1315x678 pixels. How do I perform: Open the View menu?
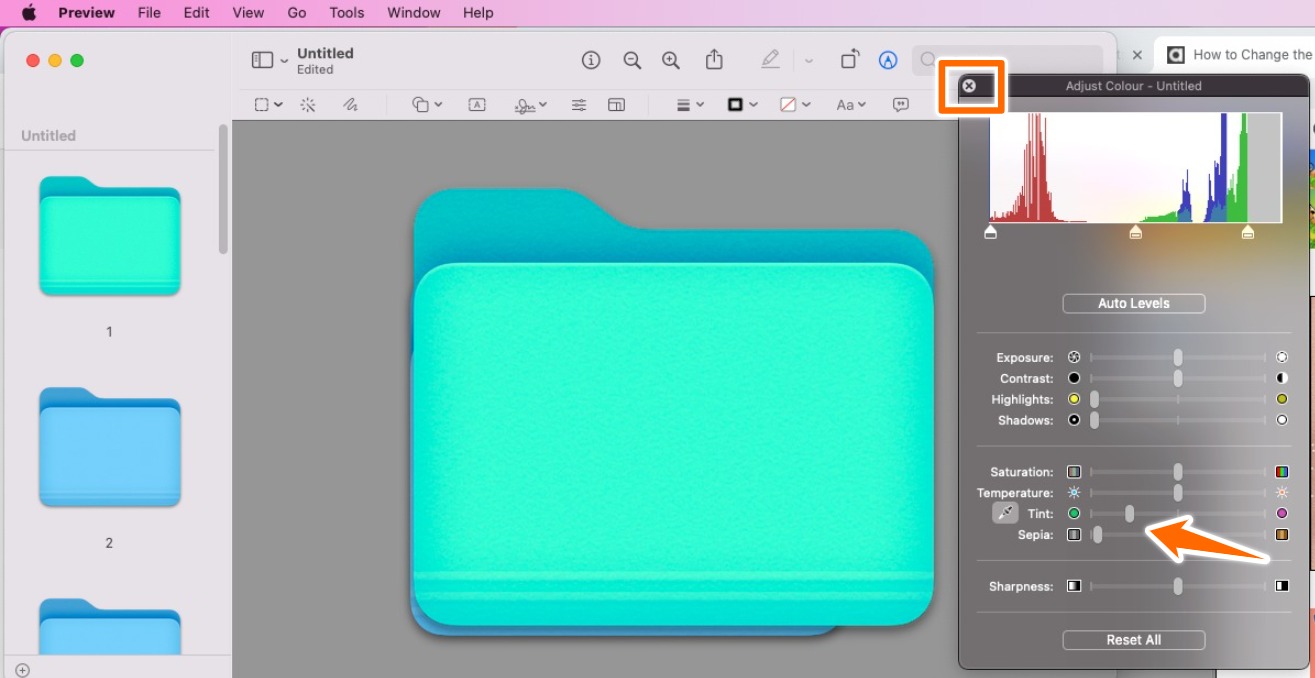[248, 13]
